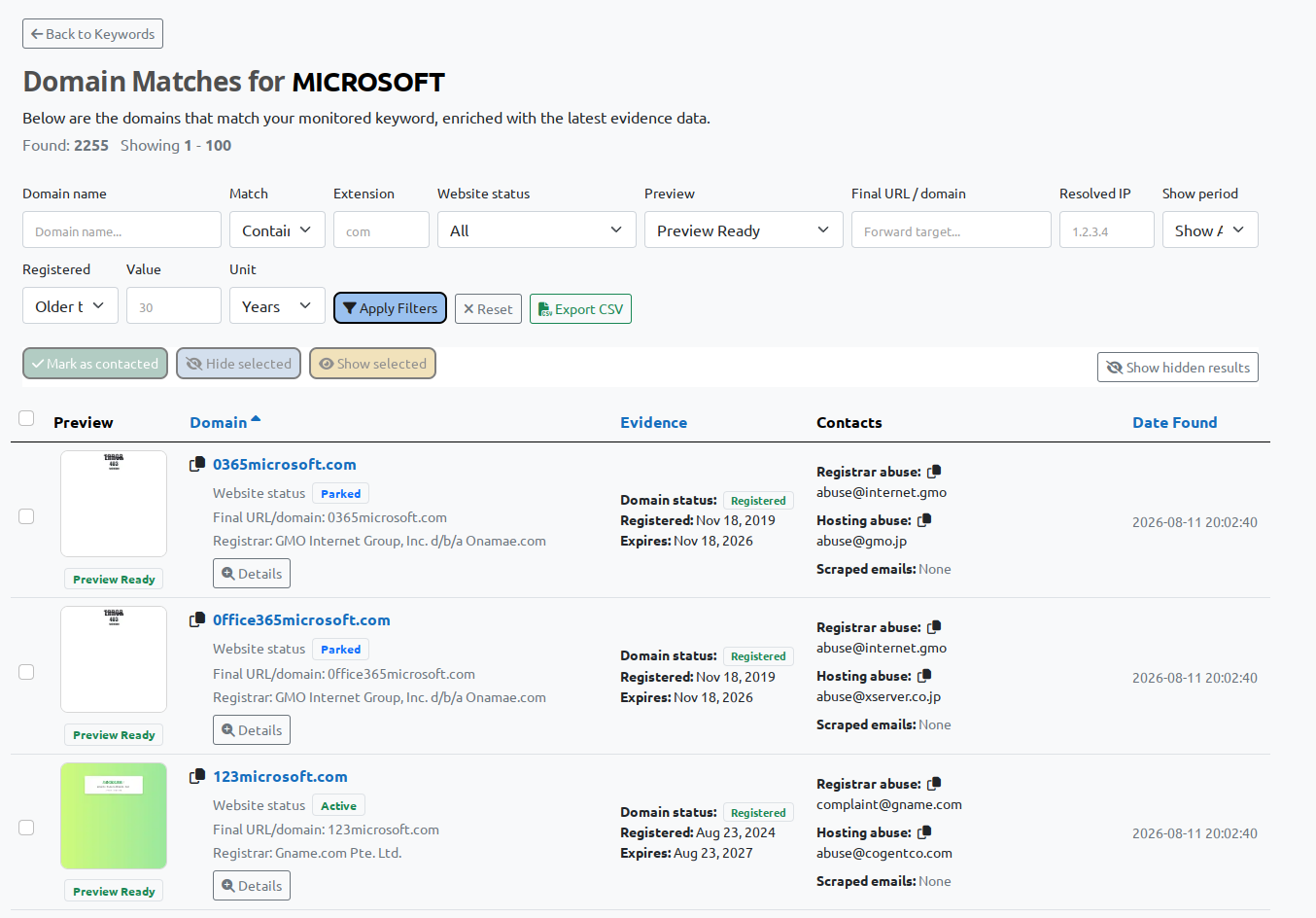The width and height of the screenshot is (1316, 918).
Task: Sort by the Domain column header
Action: pos(218,423)
